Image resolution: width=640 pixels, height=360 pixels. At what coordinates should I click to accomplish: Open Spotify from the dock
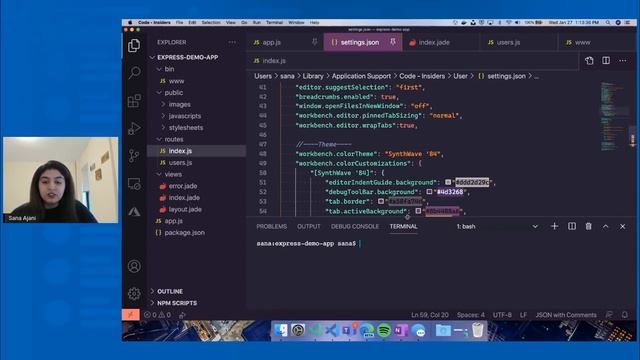point(384,330)
